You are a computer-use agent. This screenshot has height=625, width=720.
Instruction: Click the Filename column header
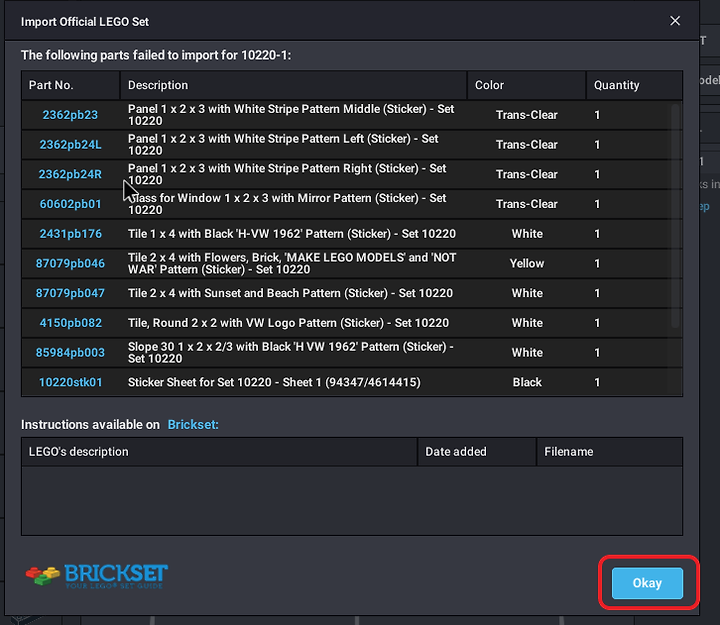pos(609,451)
